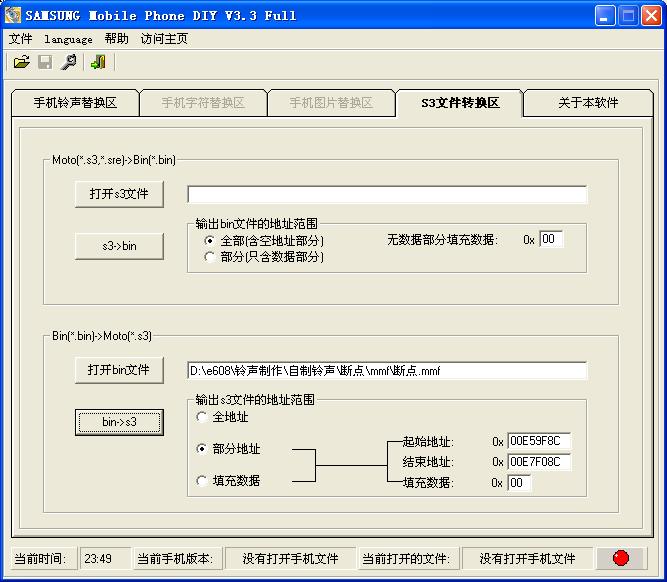Select the 填充数据 radio option
Viewport: 667px width, 582px height.
coord(228,481)
